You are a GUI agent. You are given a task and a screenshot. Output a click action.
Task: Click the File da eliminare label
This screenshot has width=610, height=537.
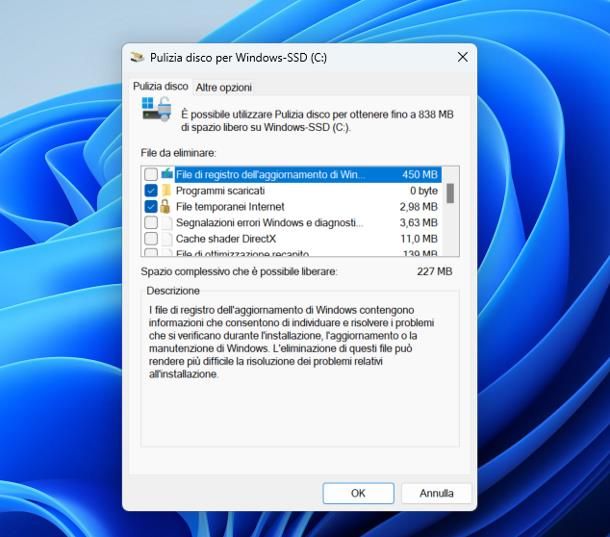pos(178,153)
